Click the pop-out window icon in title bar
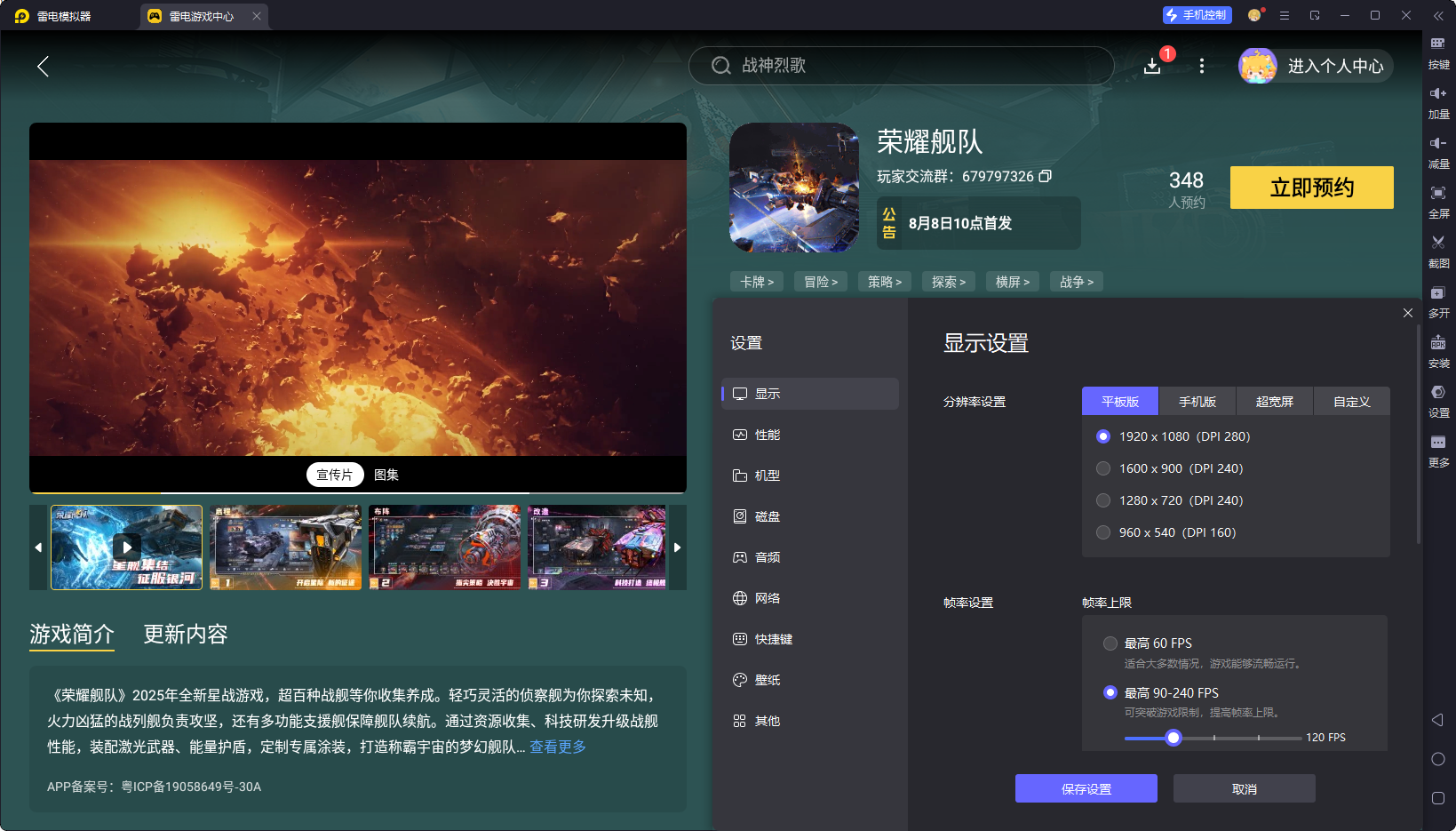The image size is (1456, 831). (1315, 15)
